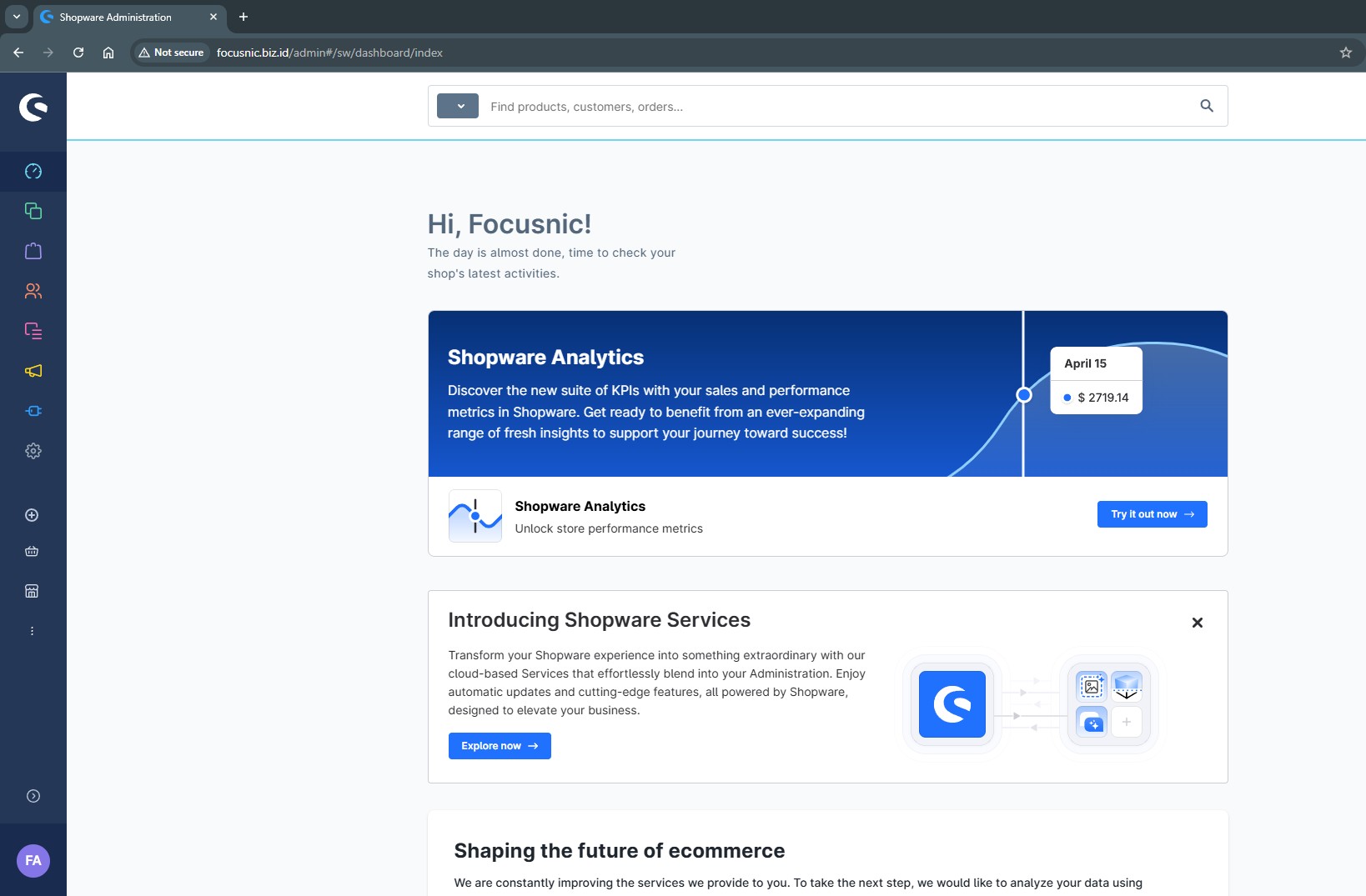Viewport: 1366px width, 896px height.
Task: Open the Customers sidebar icon
Action: click(33, 291)
